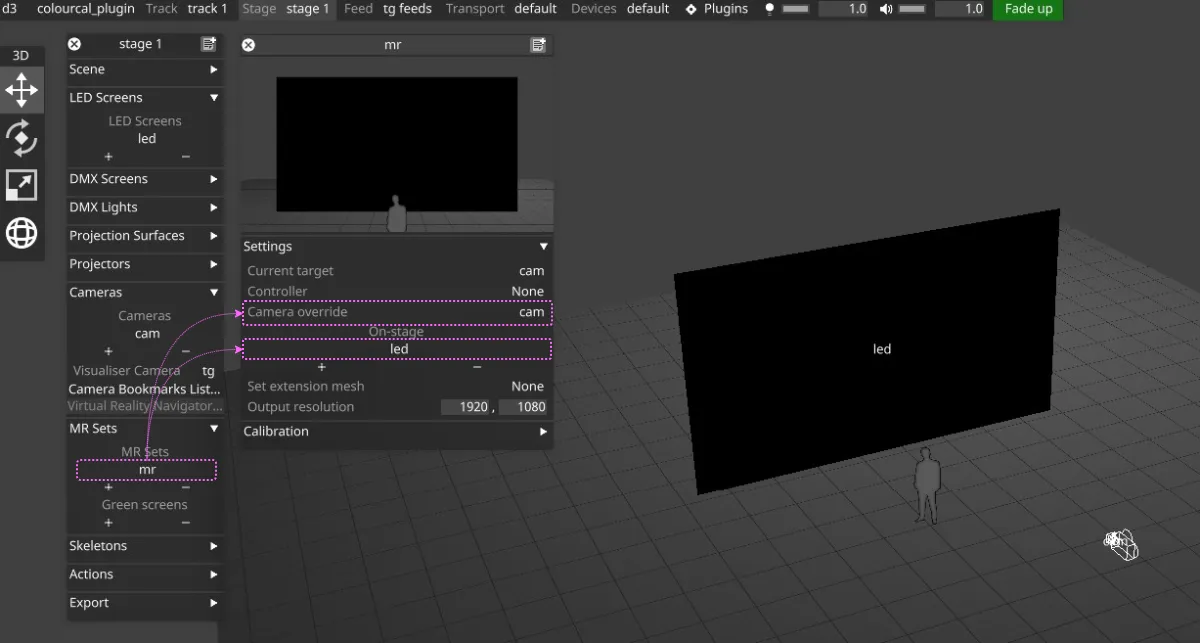Click the camera object in 3D view
The height and width of the screenshot is (643, 1201).
click(1121, 544)
